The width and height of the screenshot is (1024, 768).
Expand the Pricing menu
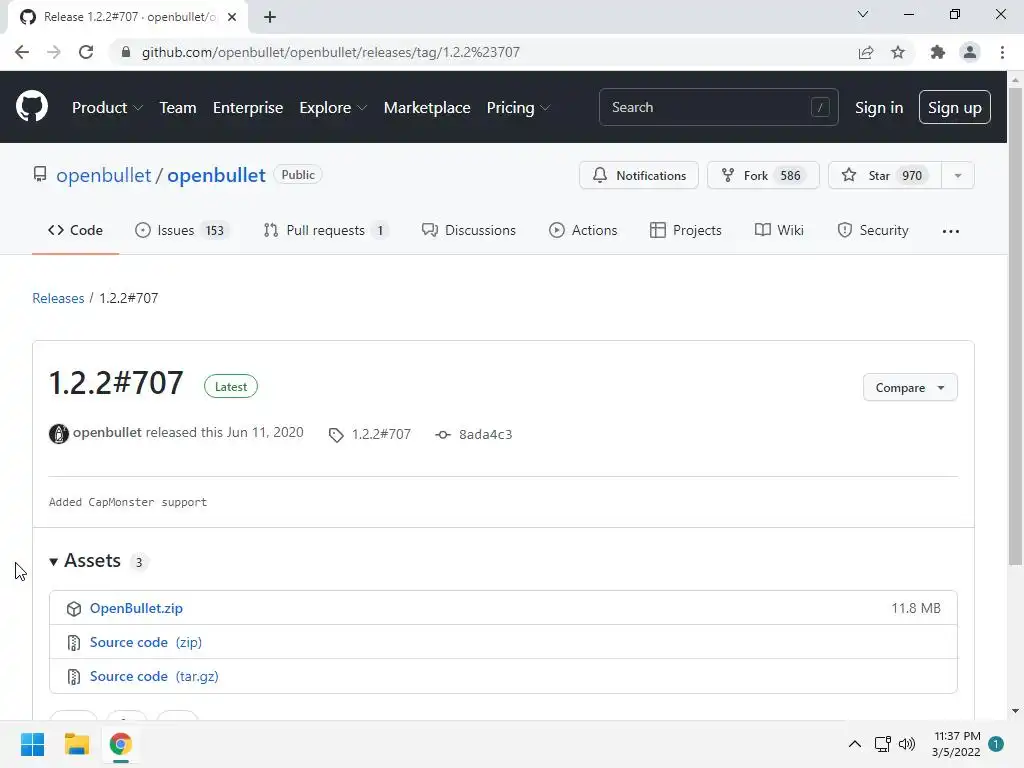click(x=518, y=107)
